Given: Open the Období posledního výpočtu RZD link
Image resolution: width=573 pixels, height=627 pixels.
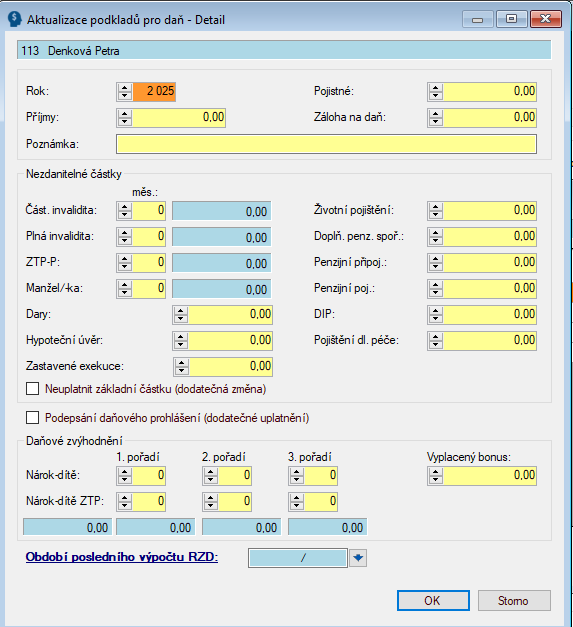Looking at the screenshot, I should (x=122, y=557).
